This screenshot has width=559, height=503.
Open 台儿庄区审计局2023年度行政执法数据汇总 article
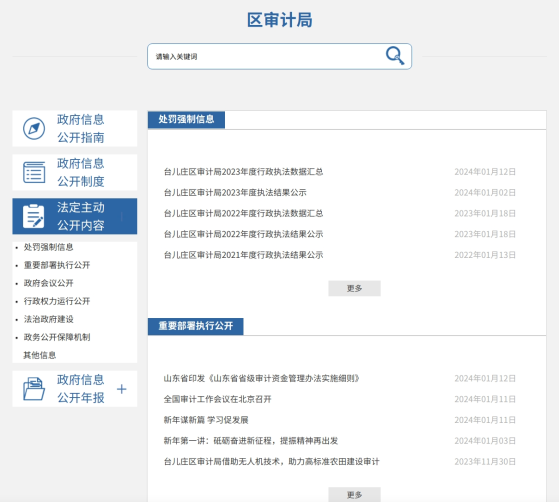click(243, 172)
